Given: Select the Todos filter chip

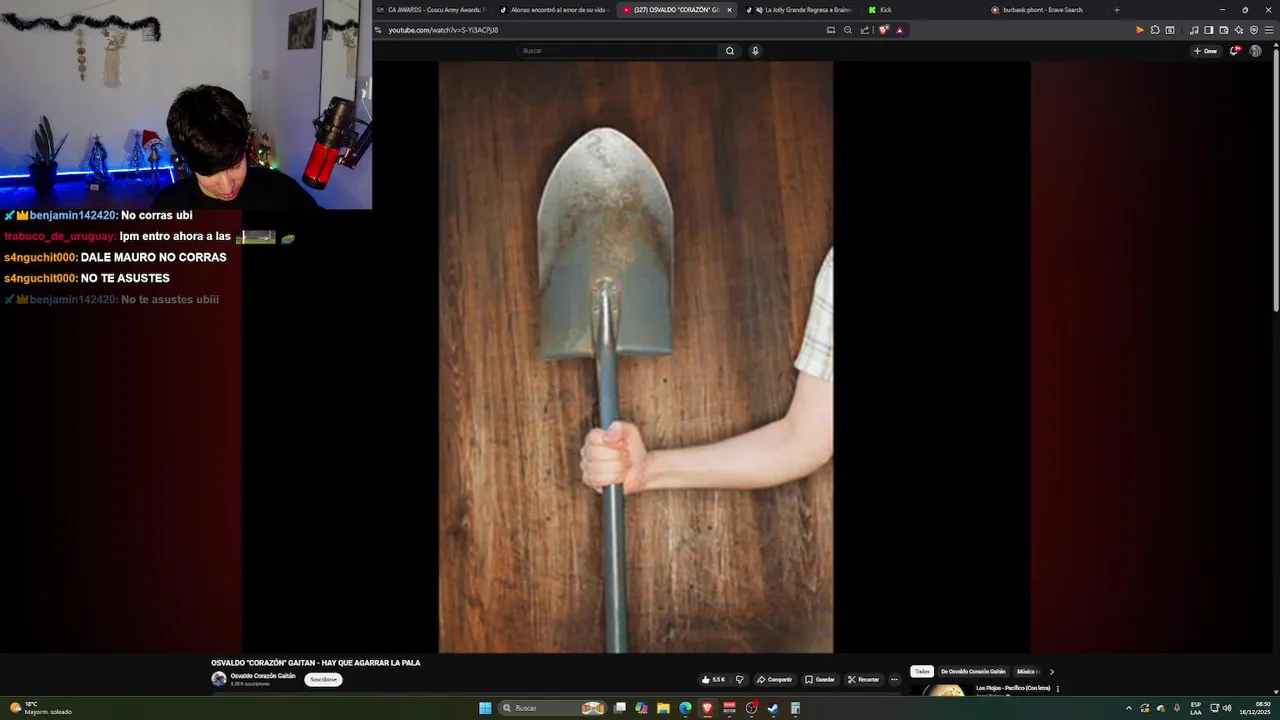Looking at the screenshot, I should (922, 672).
